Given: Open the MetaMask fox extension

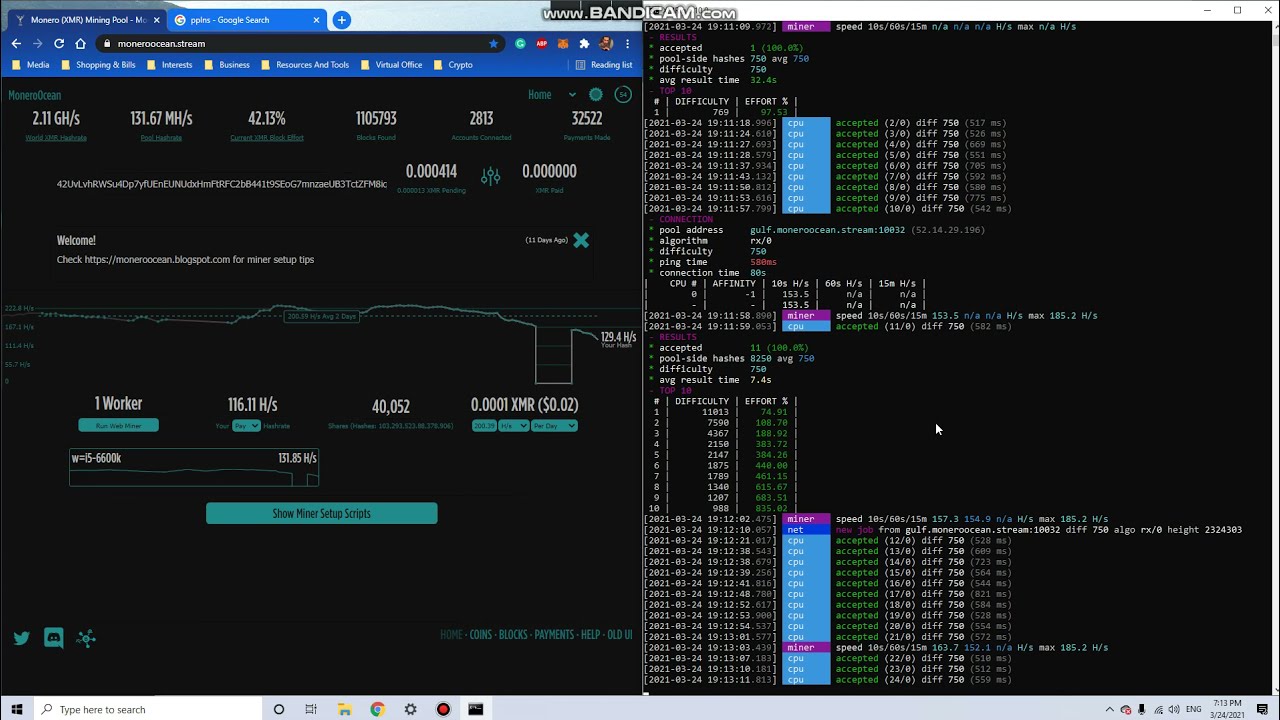Looking at the screenshot, I should pyautogui.click(x=563, y=44).
